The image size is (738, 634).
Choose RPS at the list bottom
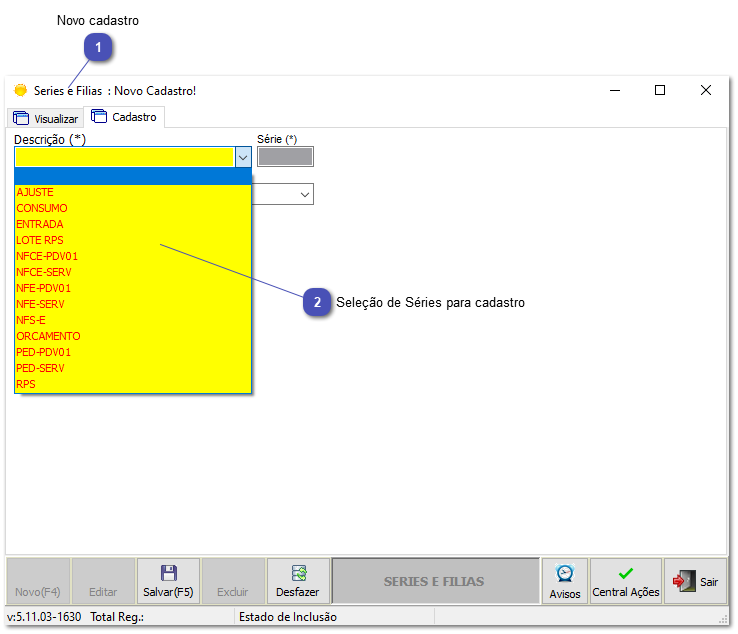(x=133, y=384)
